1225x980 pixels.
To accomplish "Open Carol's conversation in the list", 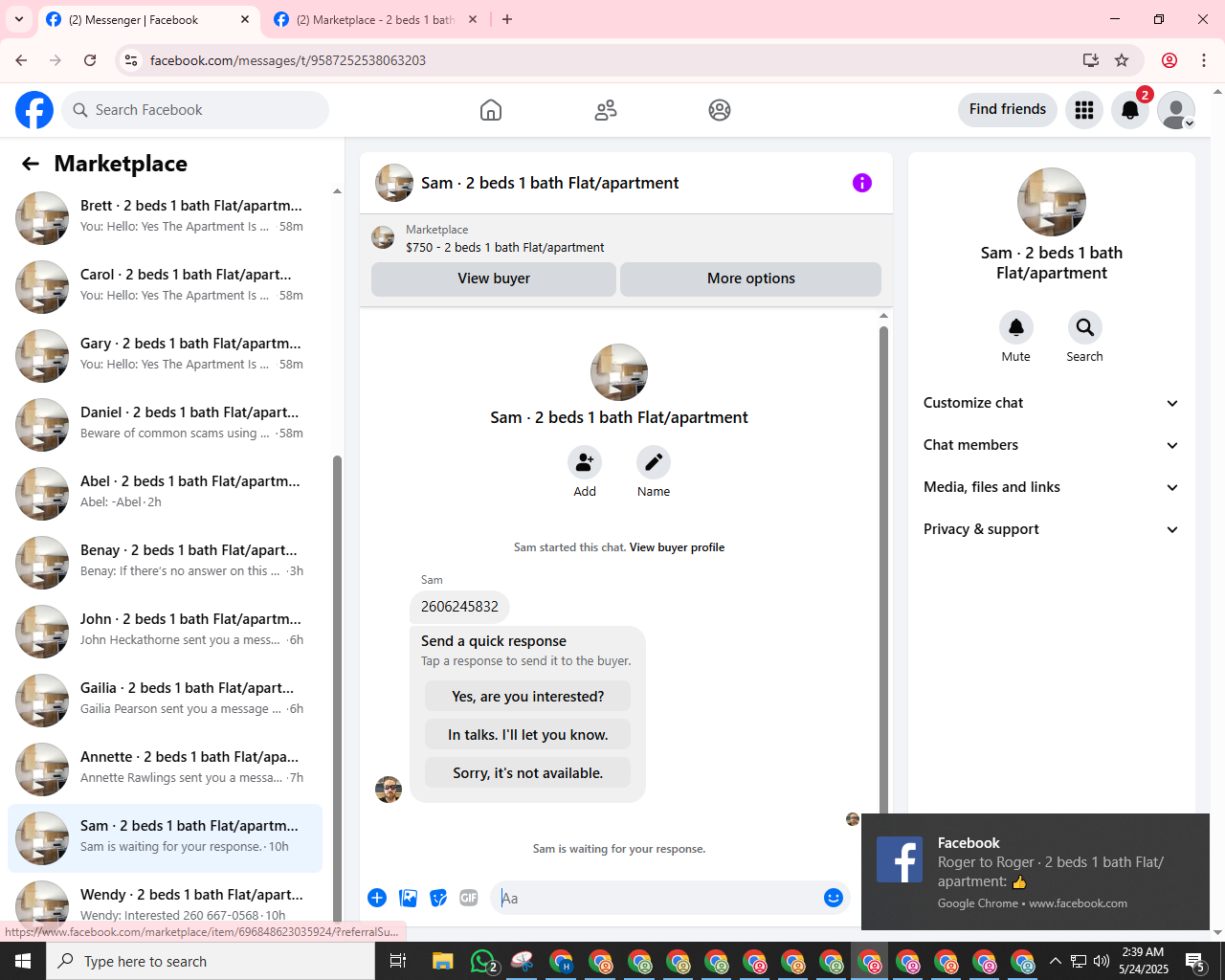I will [x=165, y=287].
